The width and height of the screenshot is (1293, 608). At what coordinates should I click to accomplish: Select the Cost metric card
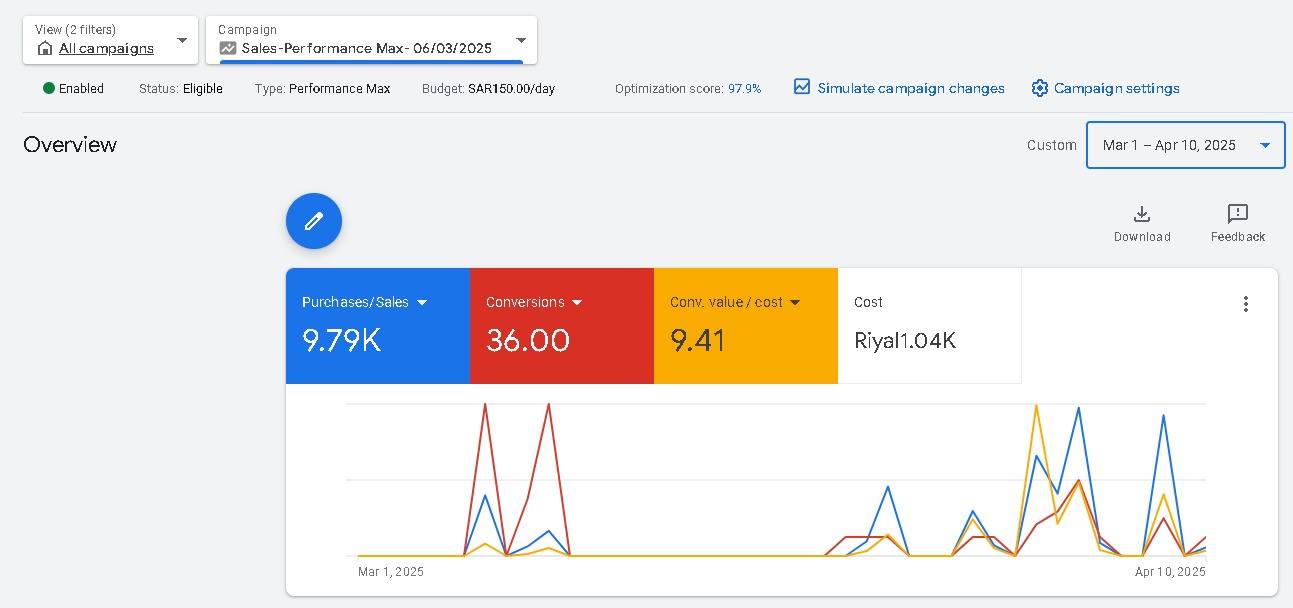(929, 325)
